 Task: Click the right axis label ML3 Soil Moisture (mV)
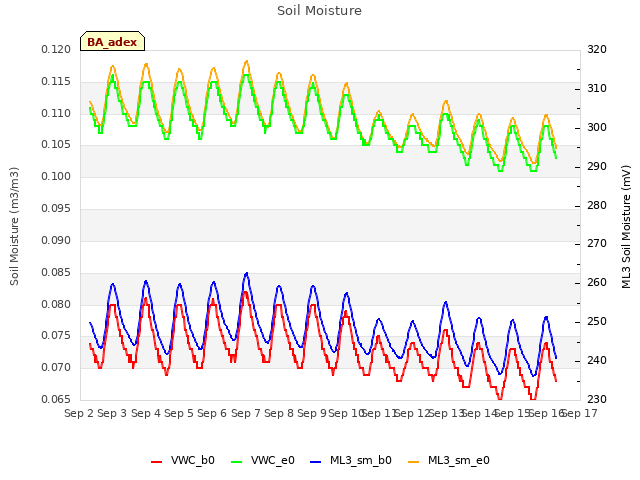click(626, 227)
